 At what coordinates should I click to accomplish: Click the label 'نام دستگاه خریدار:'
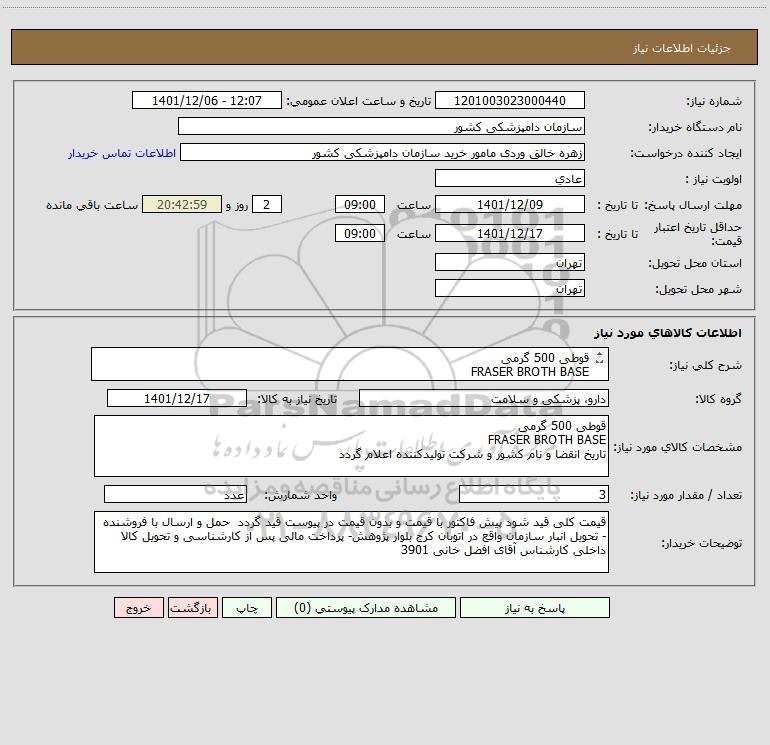[695, 128]
